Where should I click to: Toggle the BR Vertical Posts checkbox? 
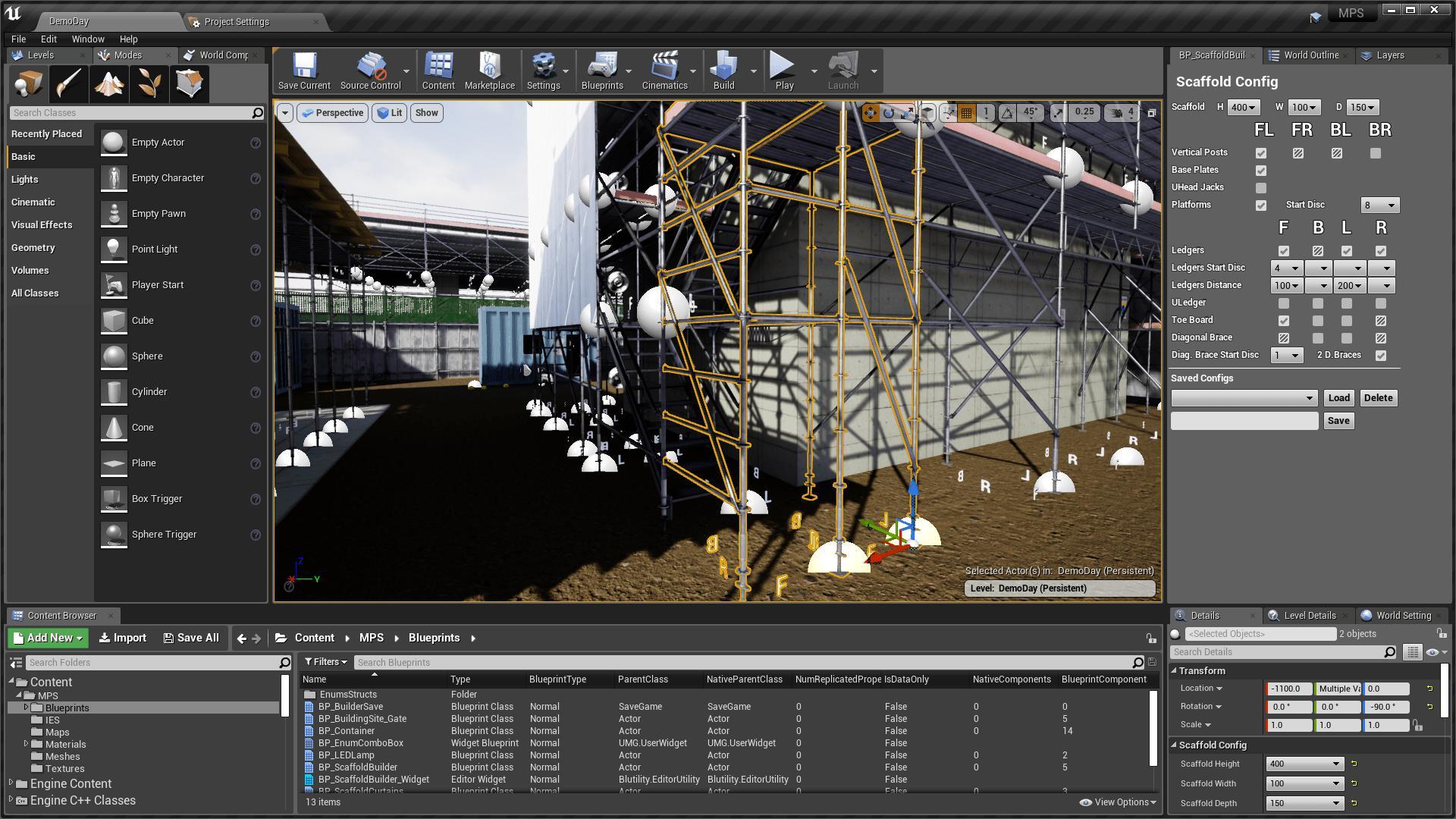1377,152
